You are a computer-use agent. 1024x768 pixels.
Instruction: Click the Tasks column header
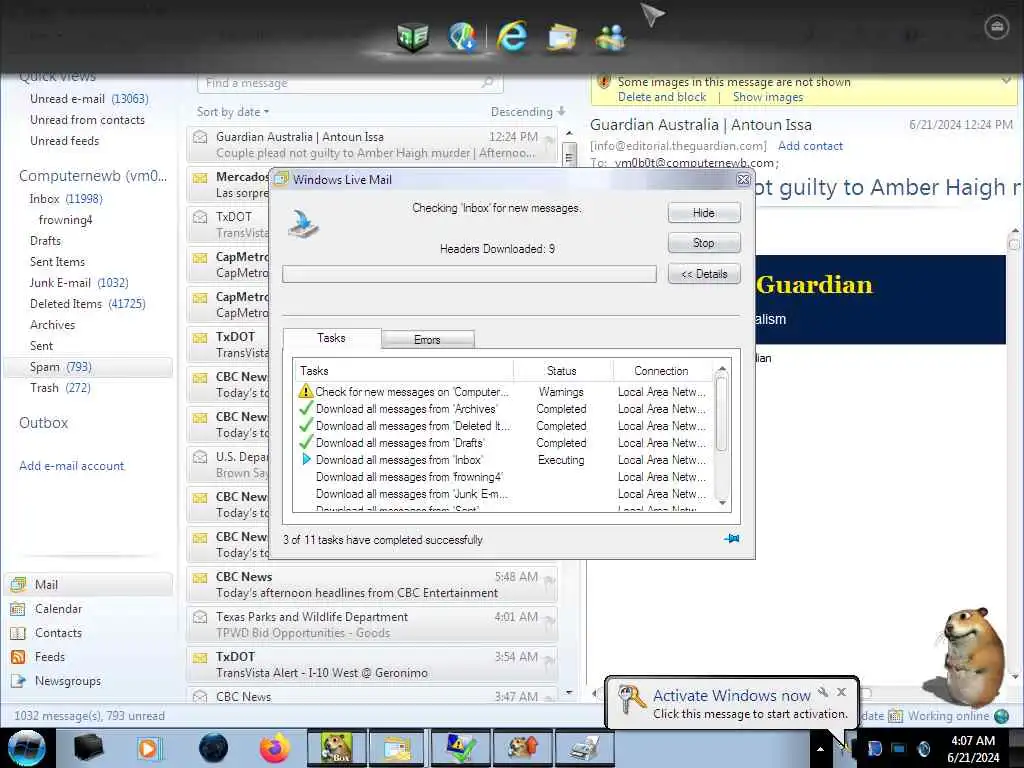(x=404, y=371)
